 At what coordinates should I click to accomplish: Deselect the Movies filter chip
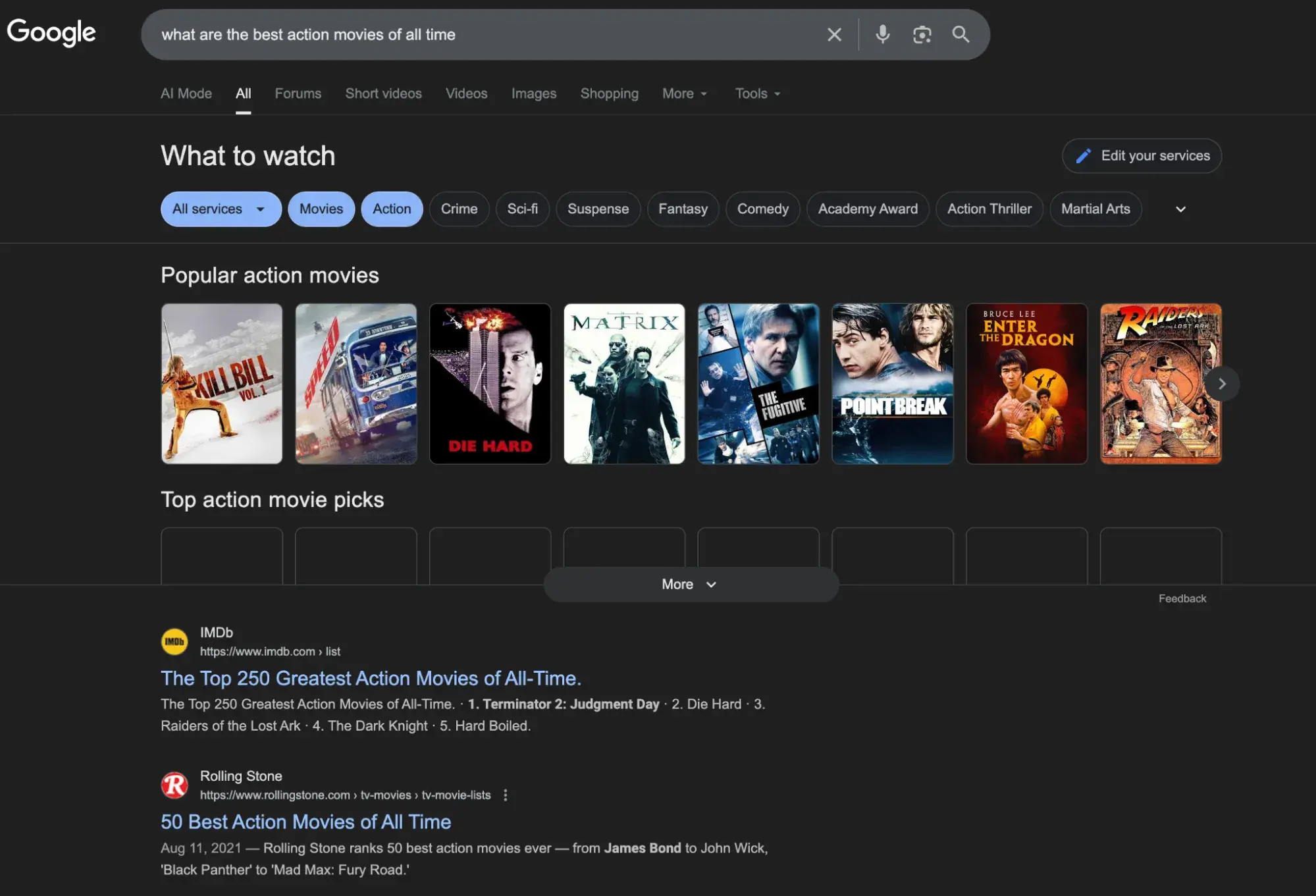point(321,209)
